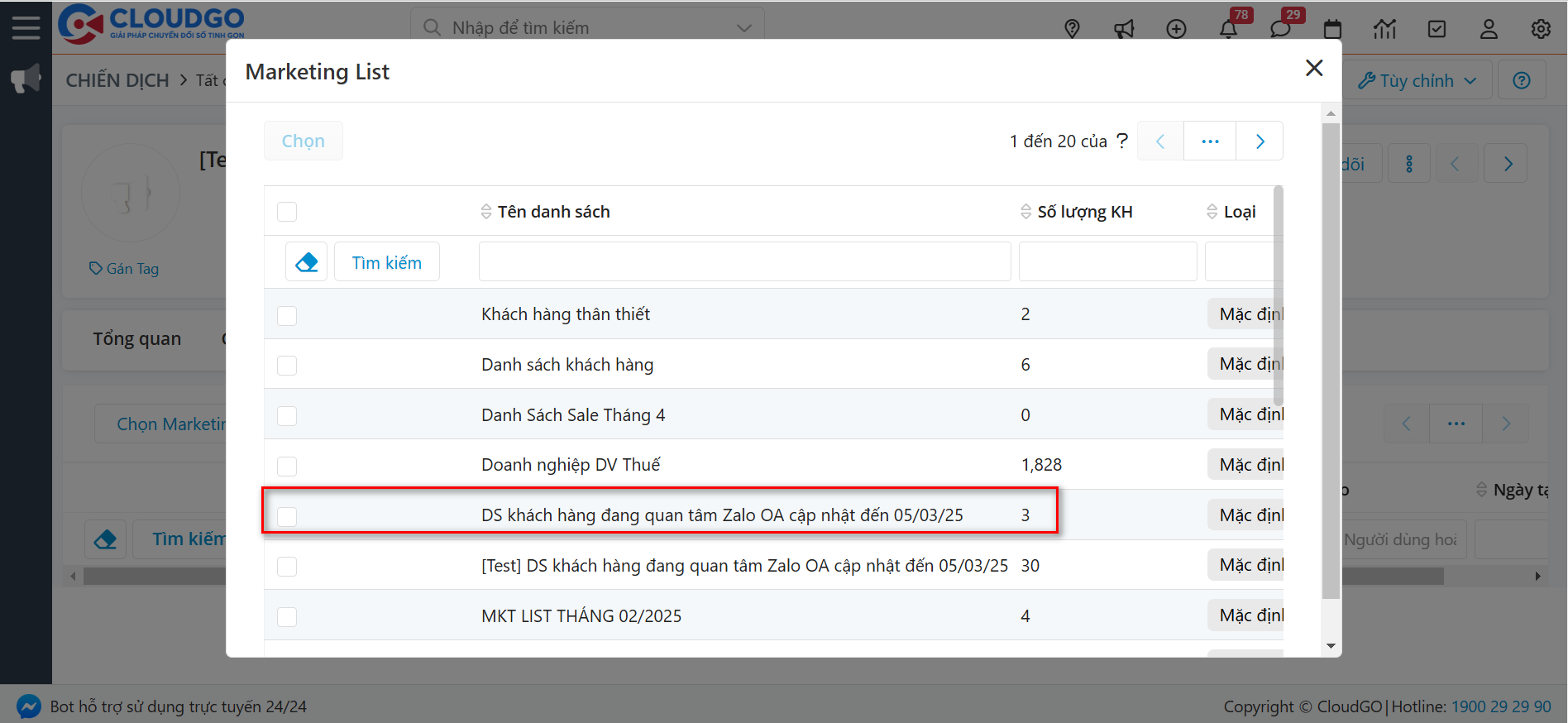This screenshot has height=723, width=1568.
Task: Click the calendar icon in top bar
Action: (1332, 29)
